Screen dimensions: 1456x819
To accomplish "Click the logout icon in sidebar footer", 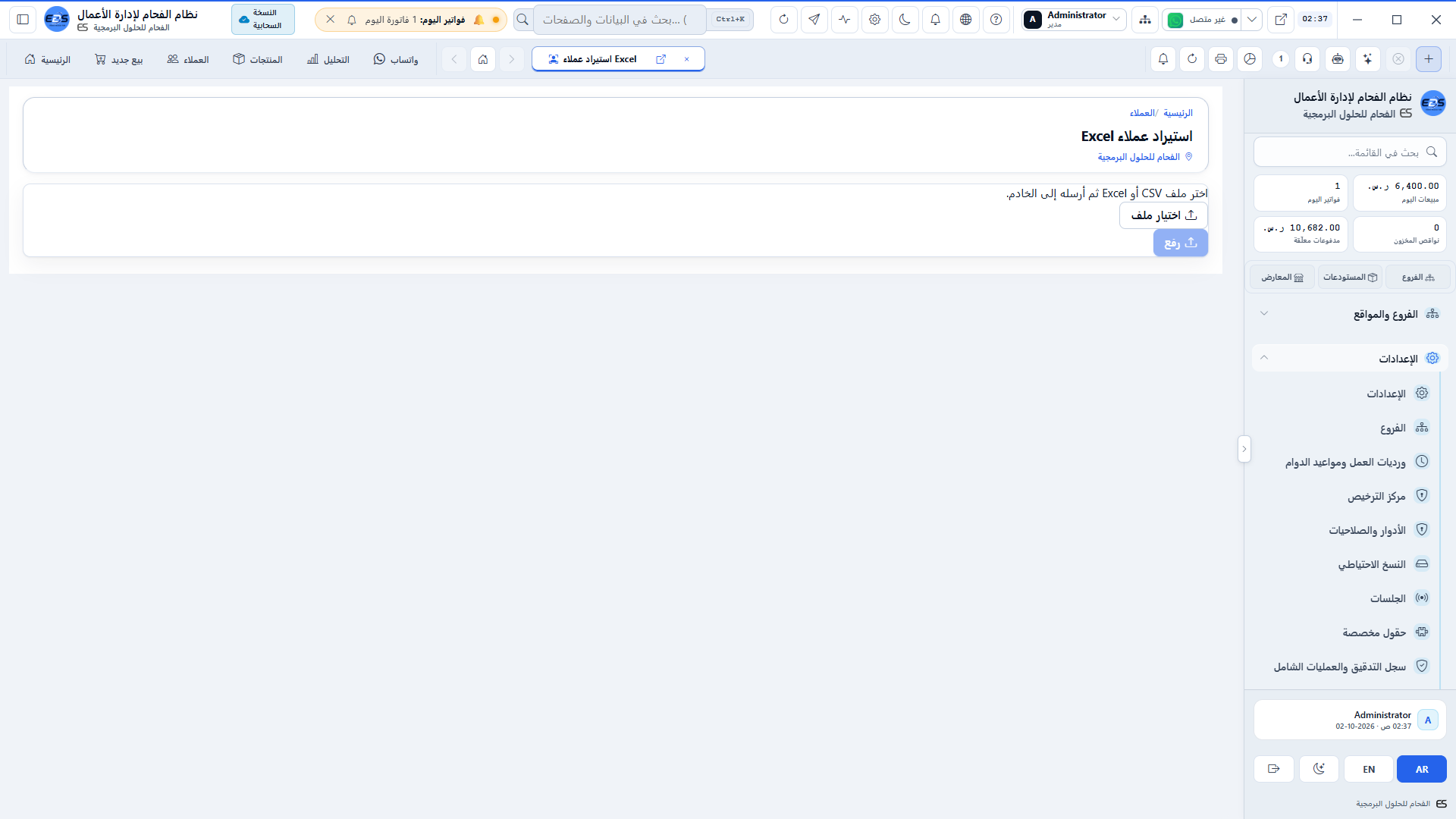I will coord(1274,769).
